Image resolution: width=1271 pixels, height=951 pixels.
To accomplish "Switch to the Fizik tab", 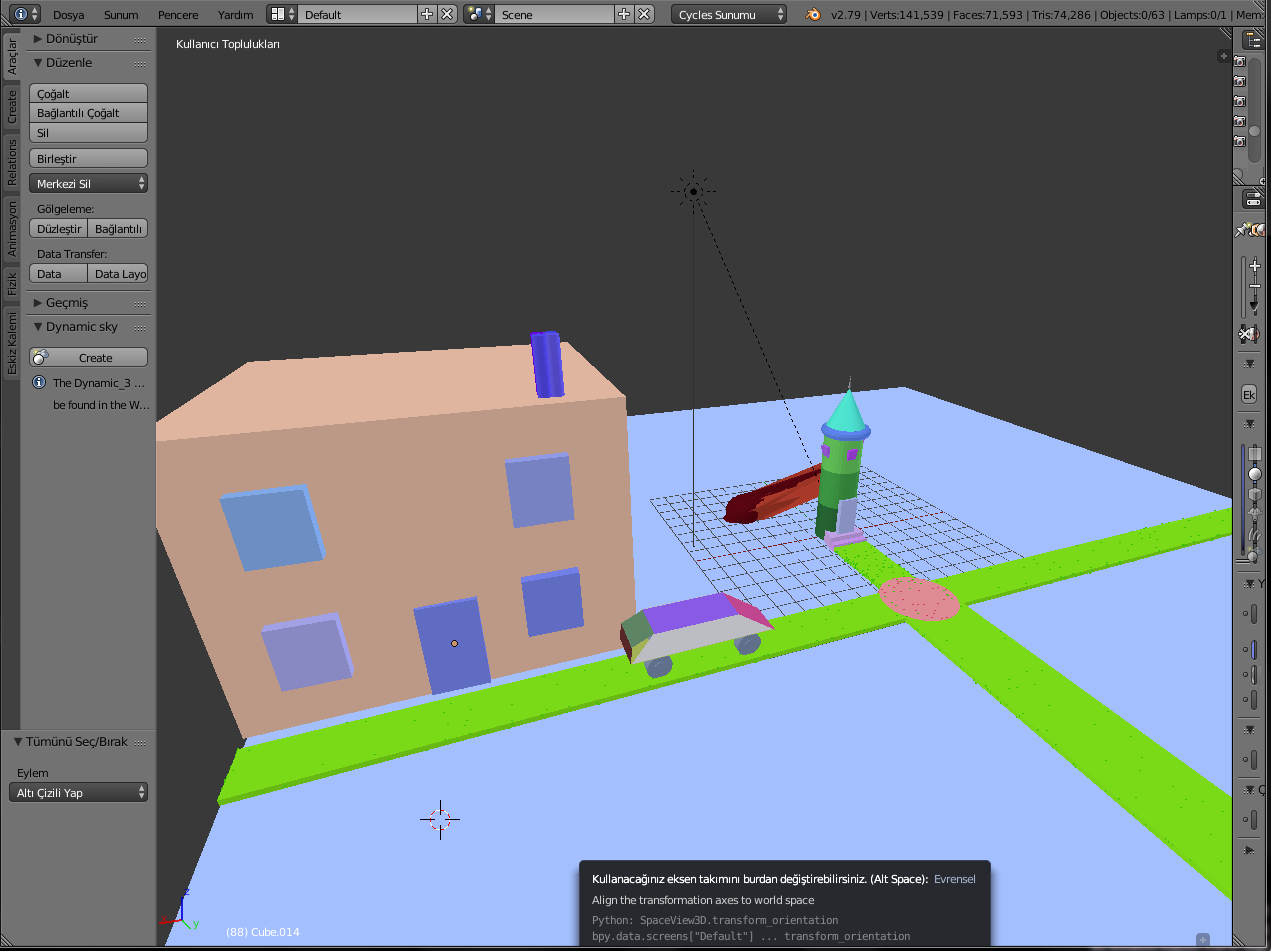I will pyautogui.click(x=11, y=284).
